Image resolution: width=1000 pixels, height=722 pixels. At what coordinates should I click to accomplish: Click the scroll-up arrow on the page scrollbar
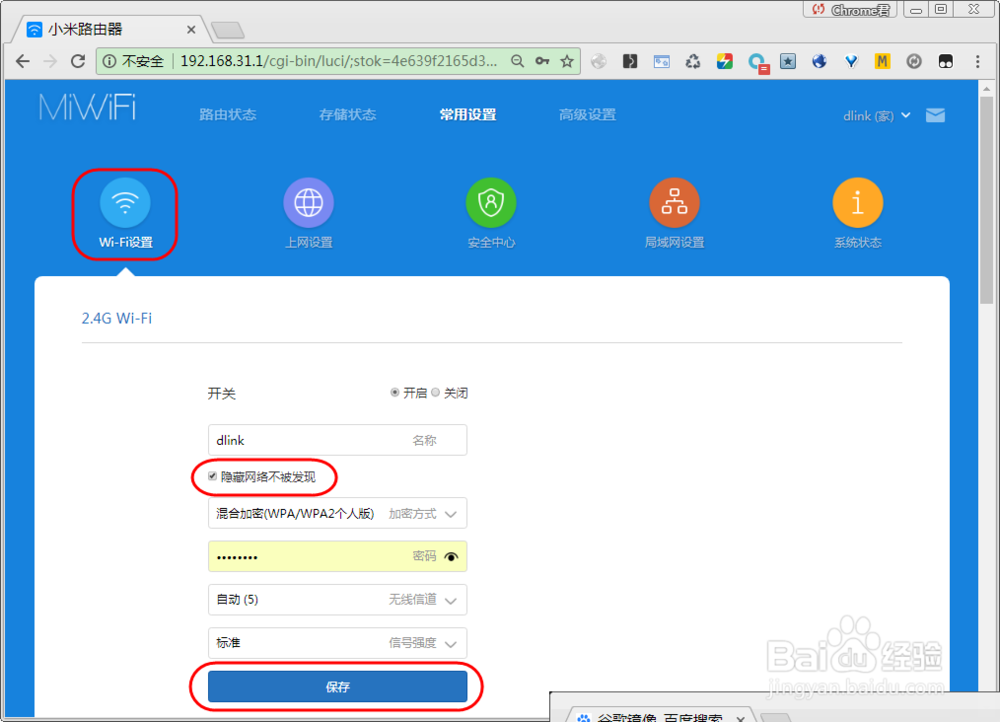tap(987, 89)
